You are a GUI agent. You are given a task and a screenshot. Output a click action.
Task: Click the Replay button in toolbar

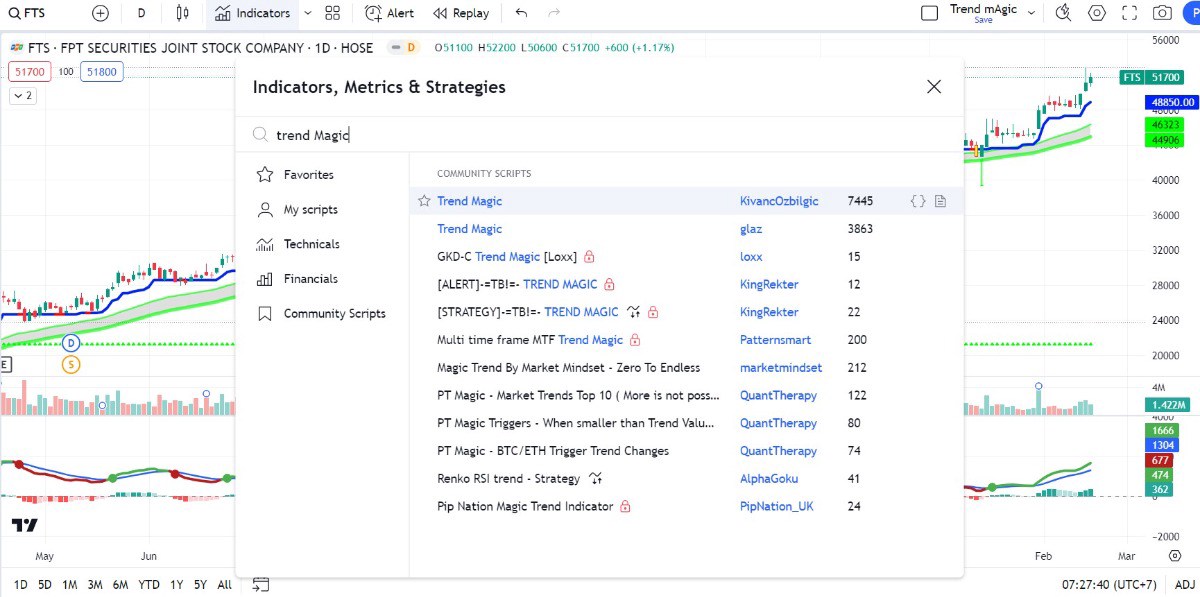click(461, 13)
